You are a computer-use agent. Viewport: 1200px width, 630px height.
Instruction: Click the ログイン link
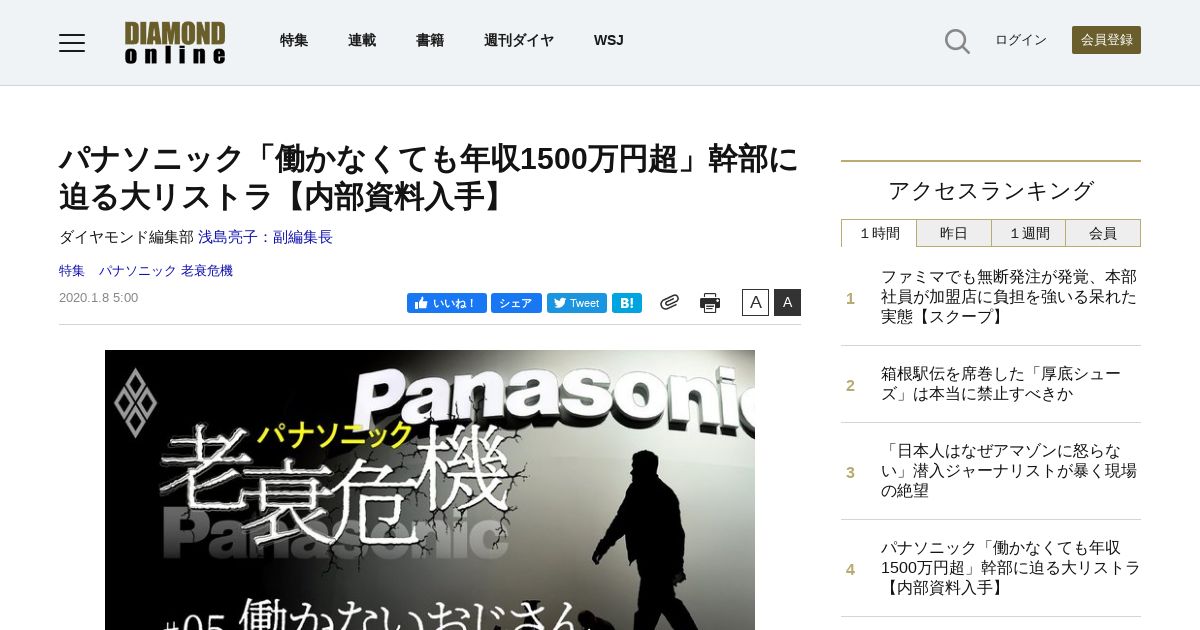1021,40
